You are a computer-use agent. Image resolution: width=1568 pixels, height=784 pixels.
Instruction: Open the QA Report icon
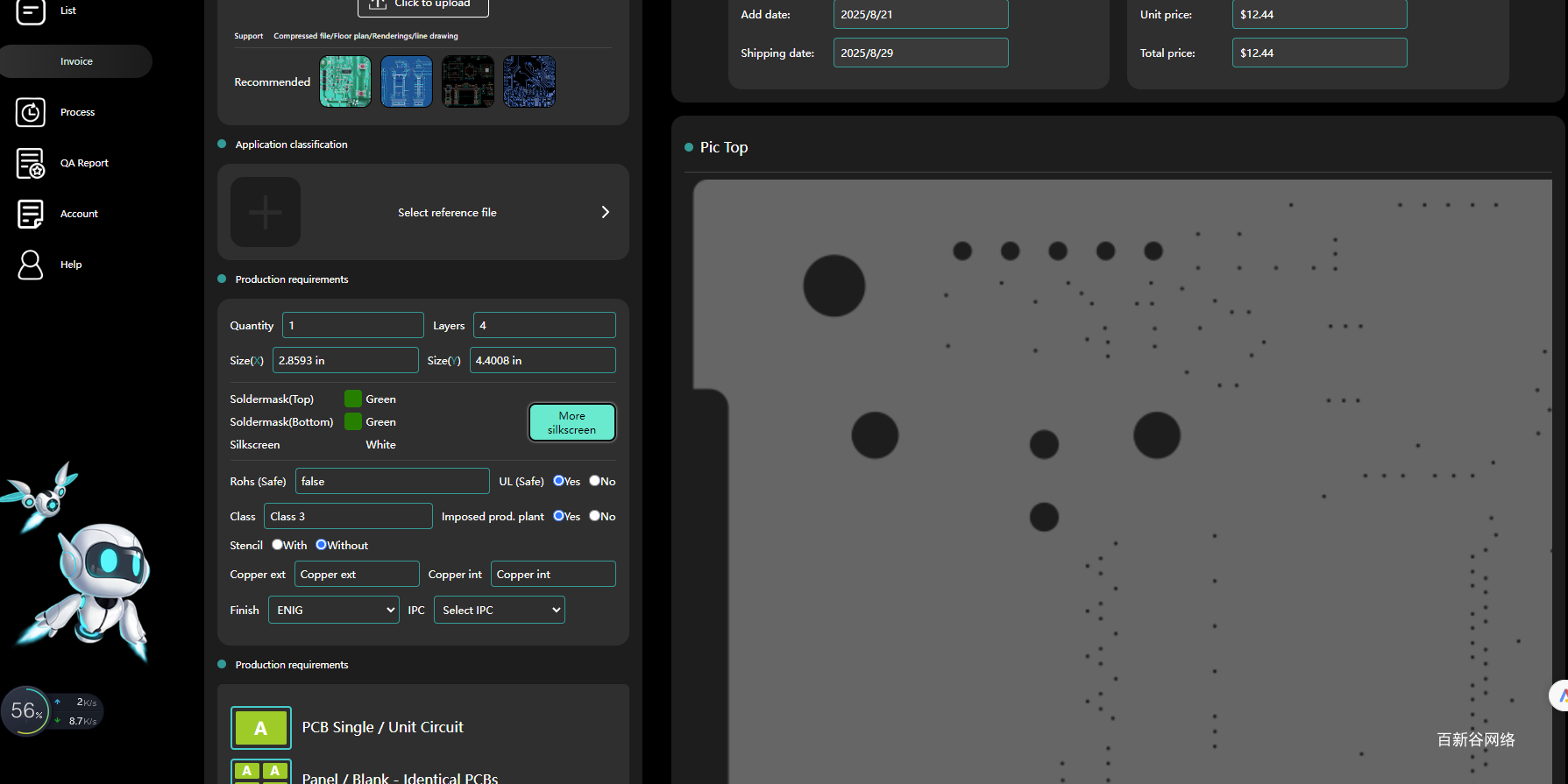click(x=31, y=163)
